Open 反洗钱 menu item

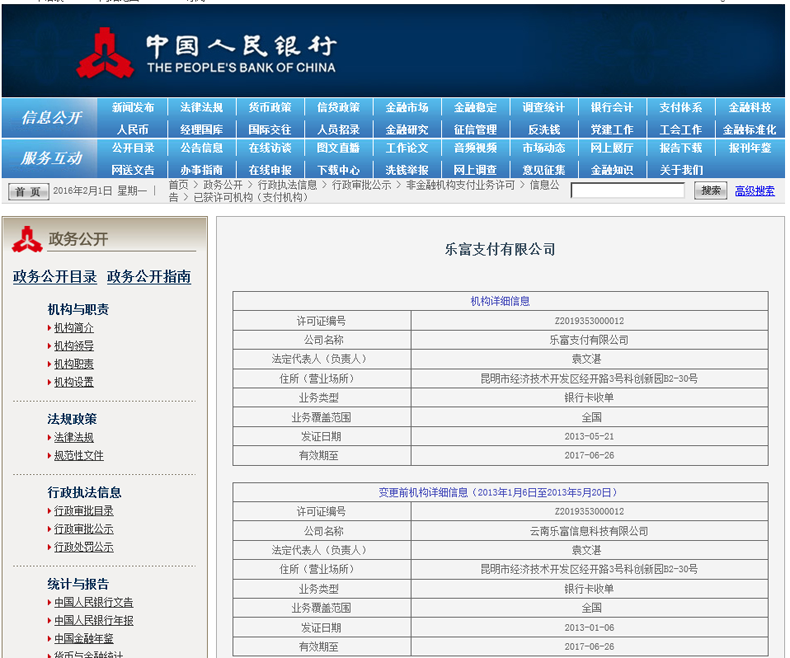[x=544, y=129]
